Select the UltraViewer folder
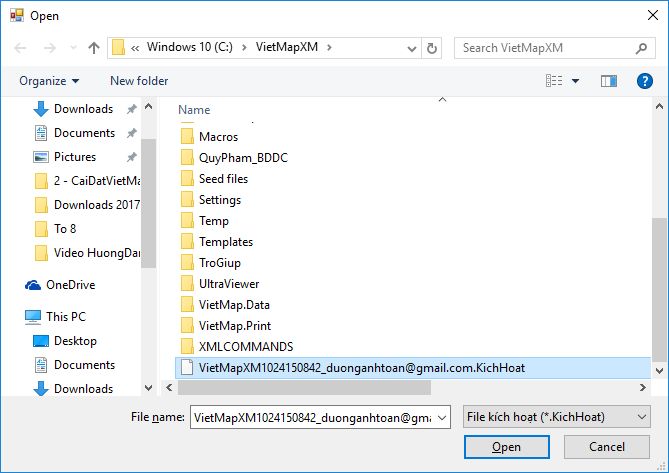669x473 pixels. click(x=228, y=284)
